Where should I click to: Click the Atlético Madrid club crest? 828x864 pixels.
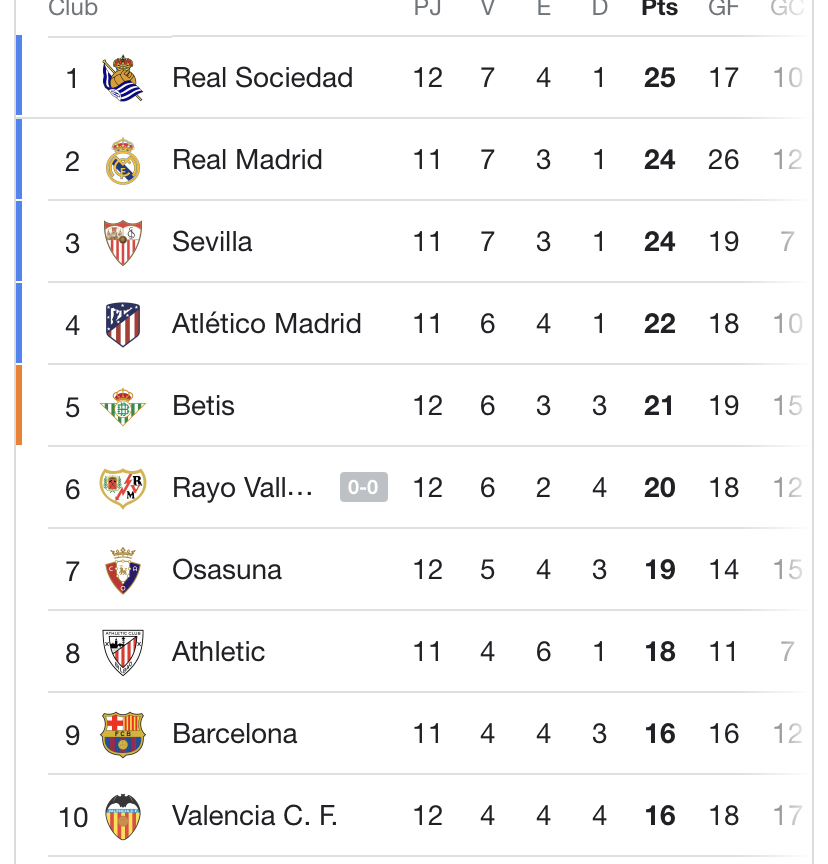(122, 325)
